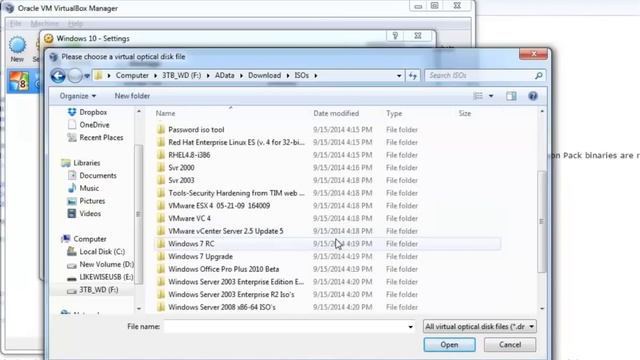The width and height of the screenshot is (640, 360).
Task: Sort by the Size column header
Action: pos(464,113)
